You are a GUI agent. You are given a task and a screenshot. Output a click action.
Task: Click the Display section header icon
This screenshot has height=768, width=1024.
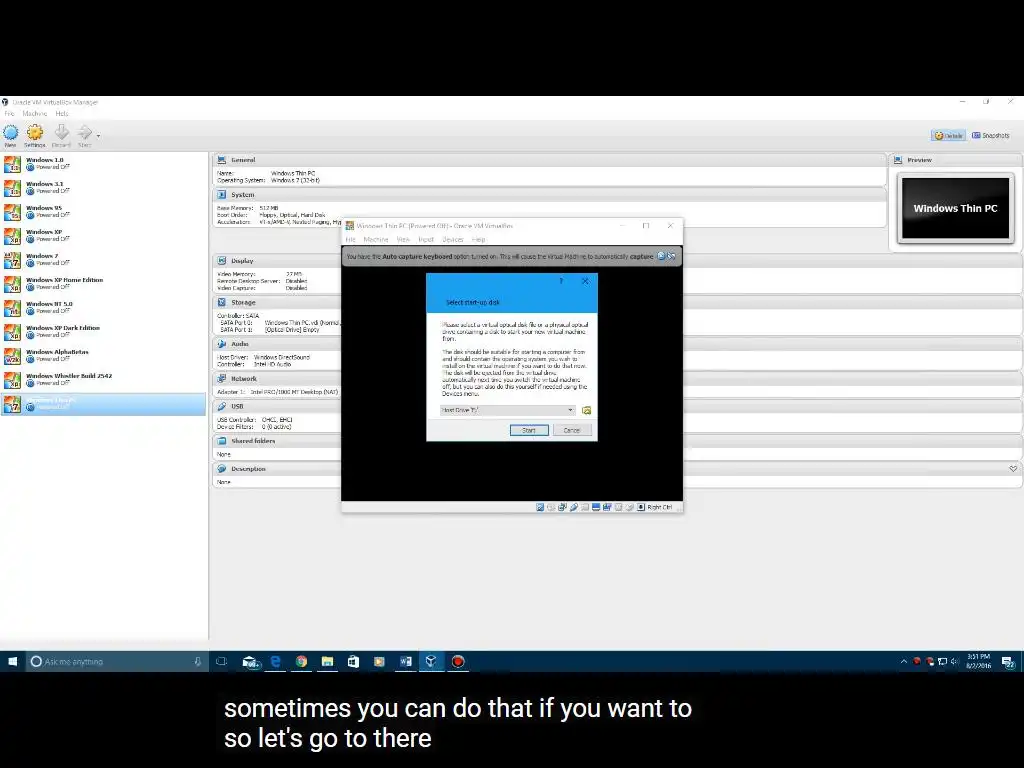(x=221, y=261)
